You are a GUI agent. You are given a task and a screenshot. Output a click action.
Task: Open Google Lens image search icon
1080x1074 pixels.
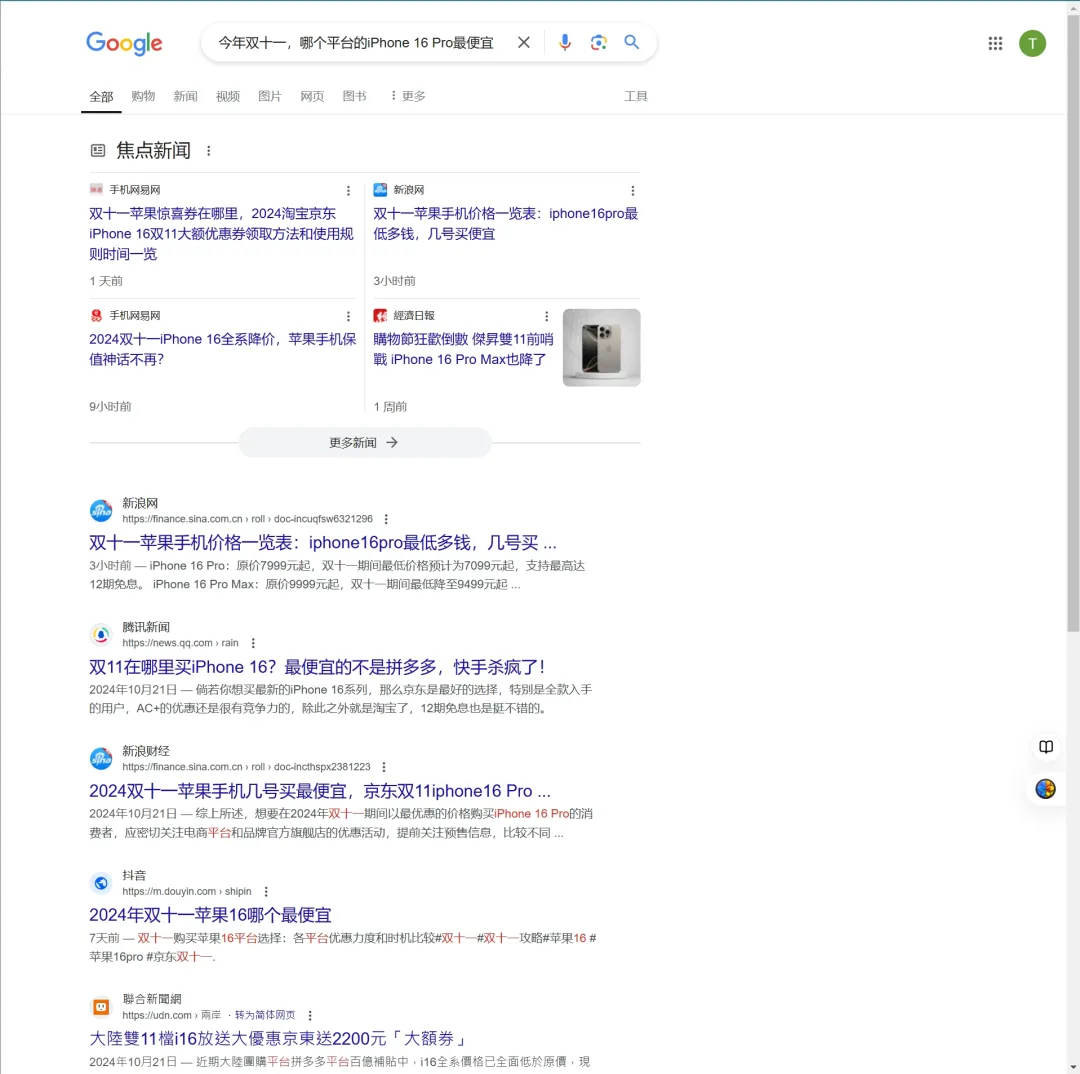click(x=599, y=43)
